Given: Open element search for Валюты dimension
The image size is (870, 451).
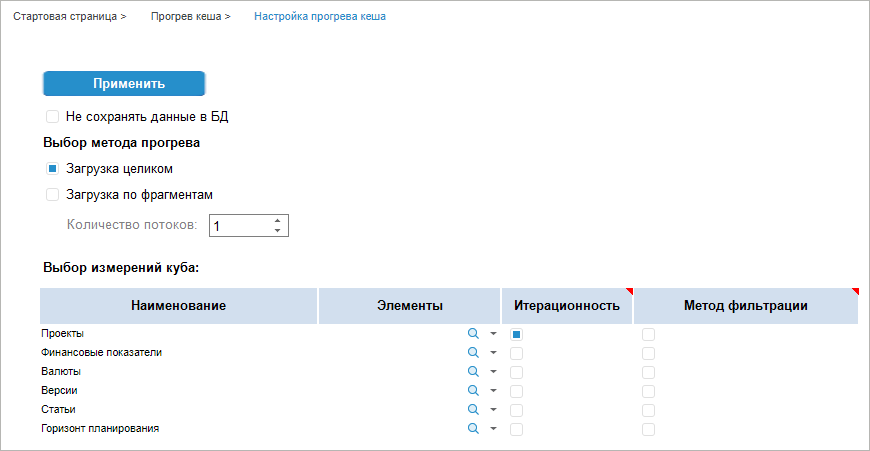Looking at the screenshot, I should (474, 372).
